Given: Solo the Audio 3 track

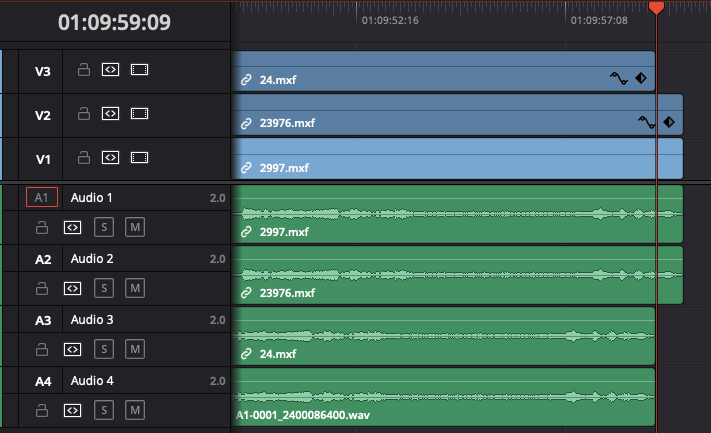Looking at the screenshot, I should click(x=104, y=350).
